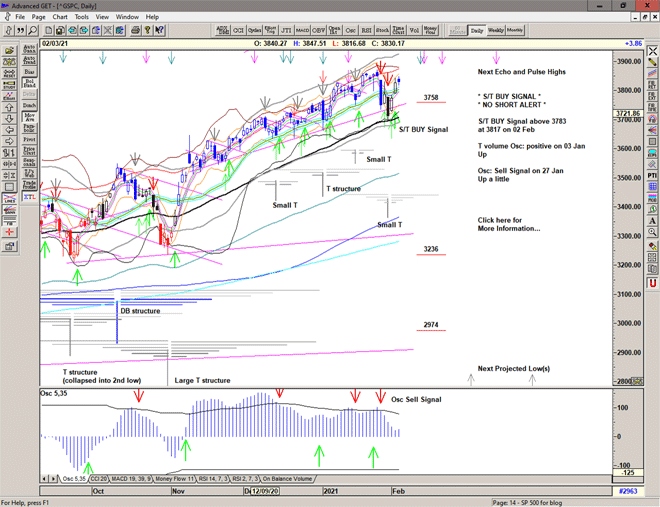Open the Window menu
This screenshot has height=507, width=660.
[127, 17]
